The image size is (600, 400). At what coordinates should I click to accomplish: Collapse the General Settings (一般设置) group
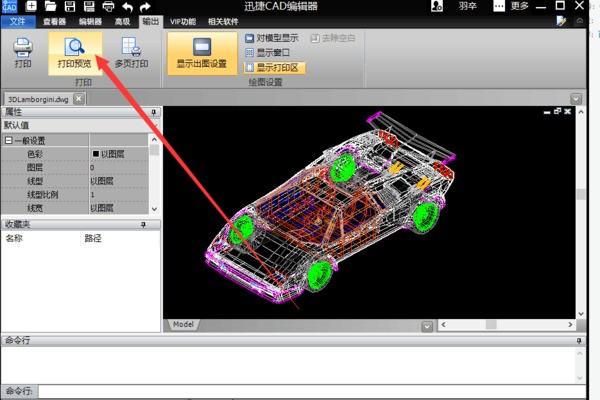point(8,141)
